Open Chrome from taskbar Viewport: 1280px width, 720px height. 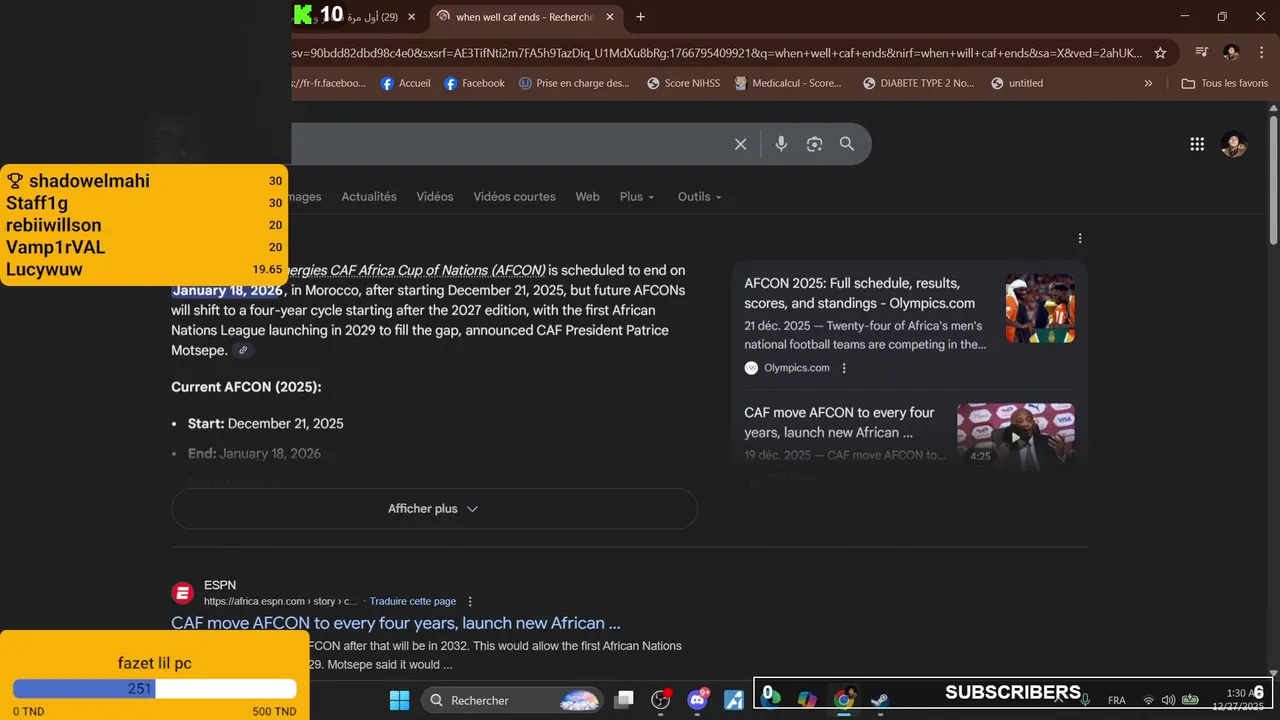tap(844, 700)
